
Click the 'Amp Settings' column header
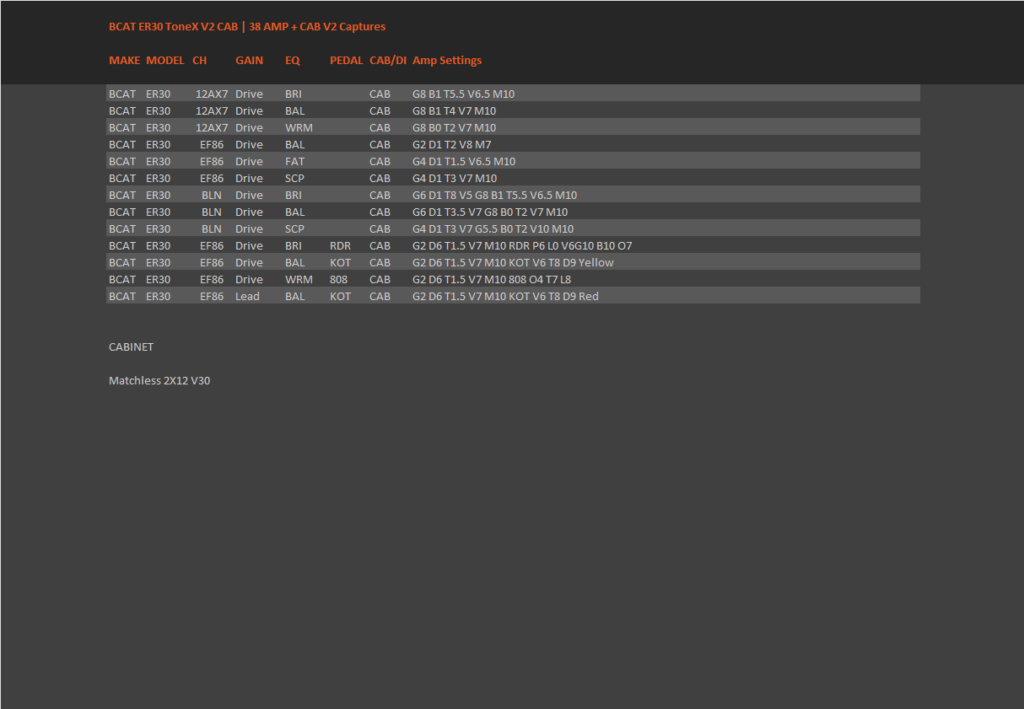[447, 60]
